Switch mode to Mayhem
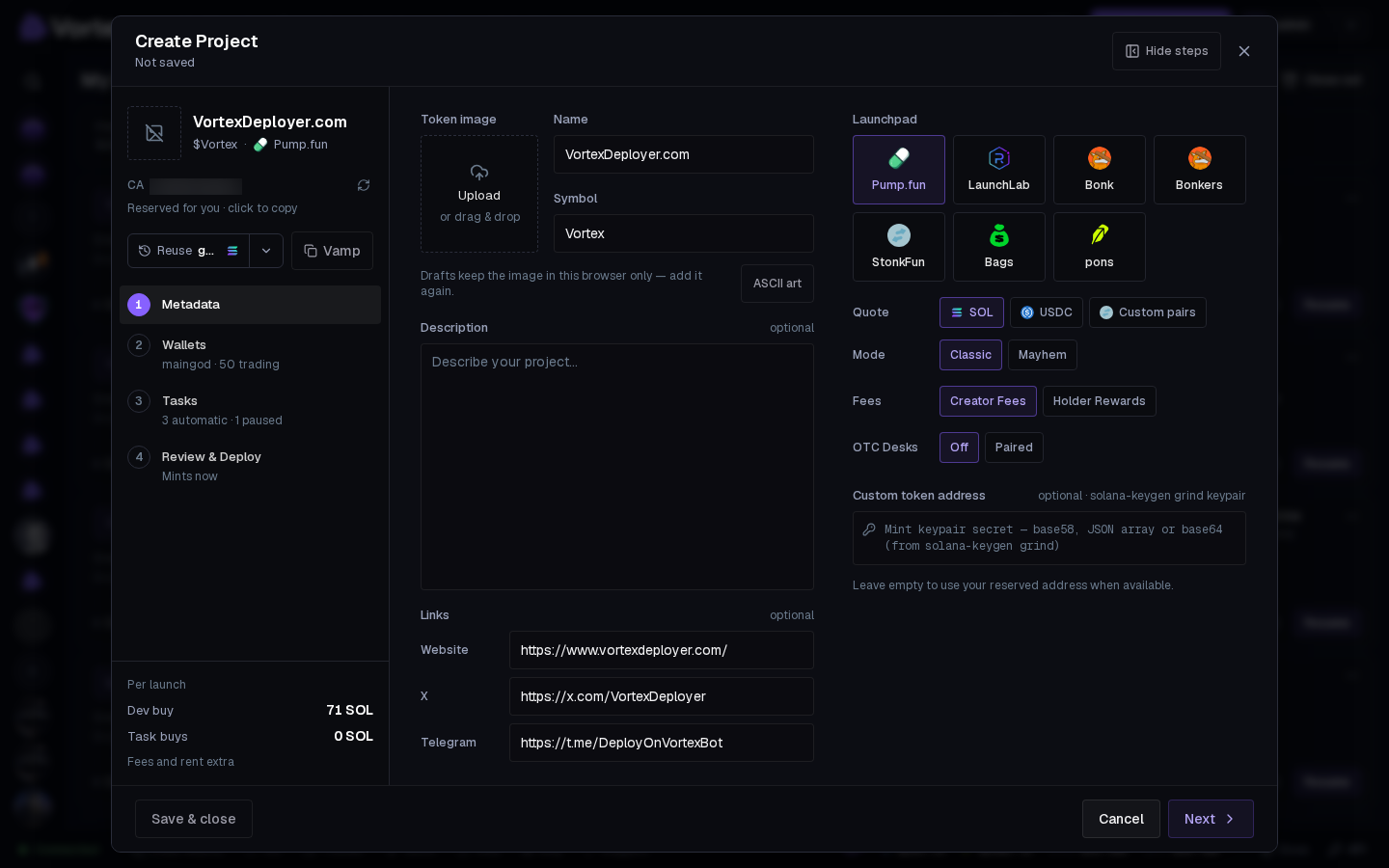The image size is (1389, 868). coord(1043,355)
